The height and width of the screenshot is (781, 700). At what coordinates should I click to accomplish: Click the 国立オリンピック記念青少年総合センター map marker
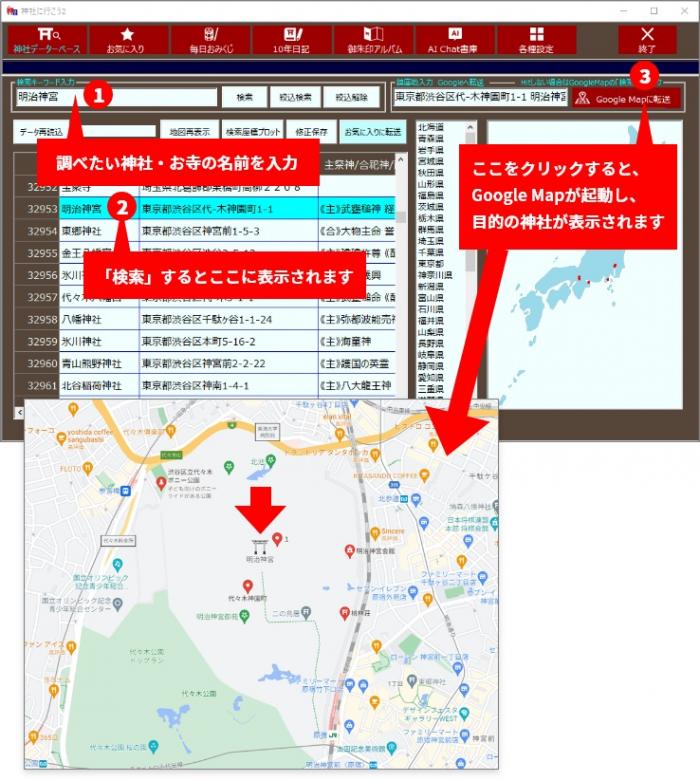tap(118, 604)
